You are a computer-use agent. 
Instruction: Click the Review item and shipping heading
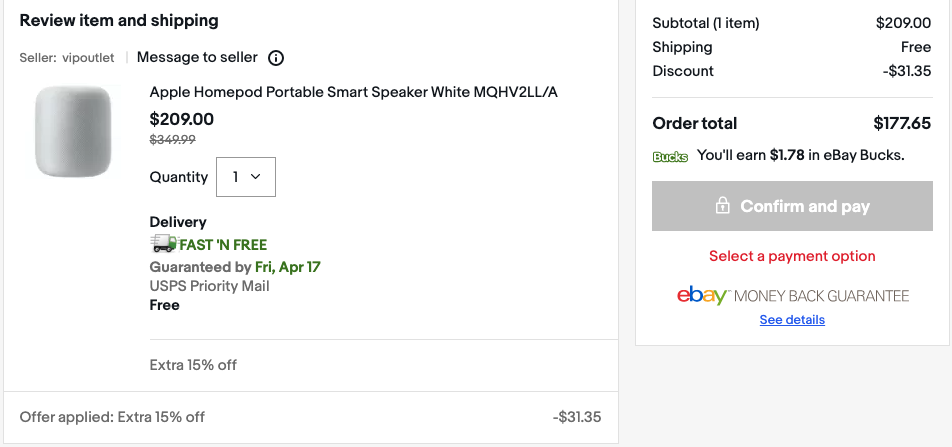(119, 21)
